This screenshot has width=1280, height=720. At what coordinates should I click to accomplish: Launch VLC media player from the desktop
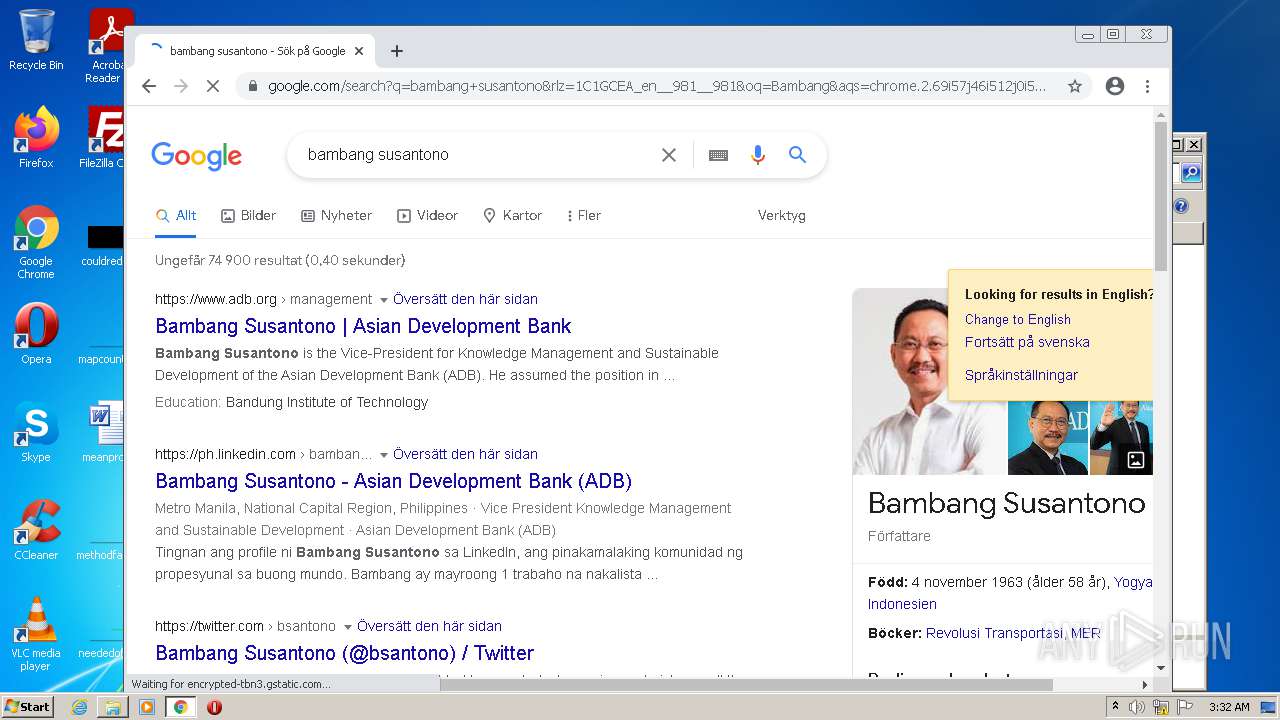click(x=36, y=634)
